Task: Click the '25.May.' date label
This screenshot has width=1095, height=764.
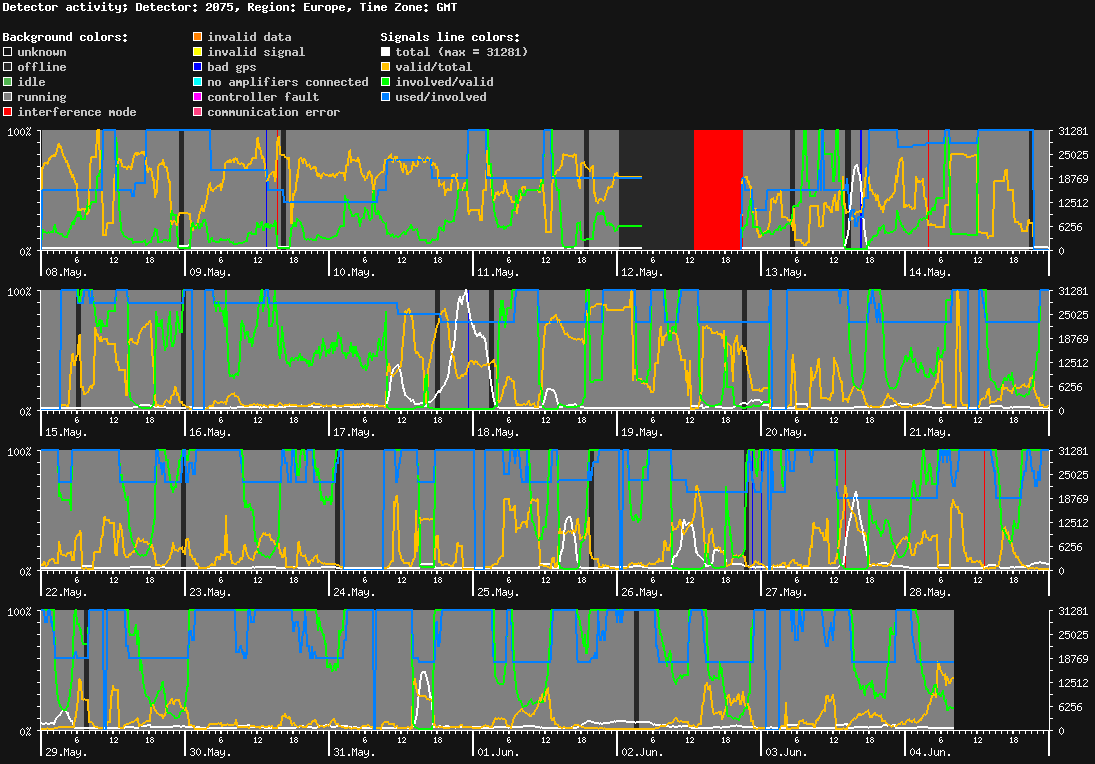Action: (498, 592)
